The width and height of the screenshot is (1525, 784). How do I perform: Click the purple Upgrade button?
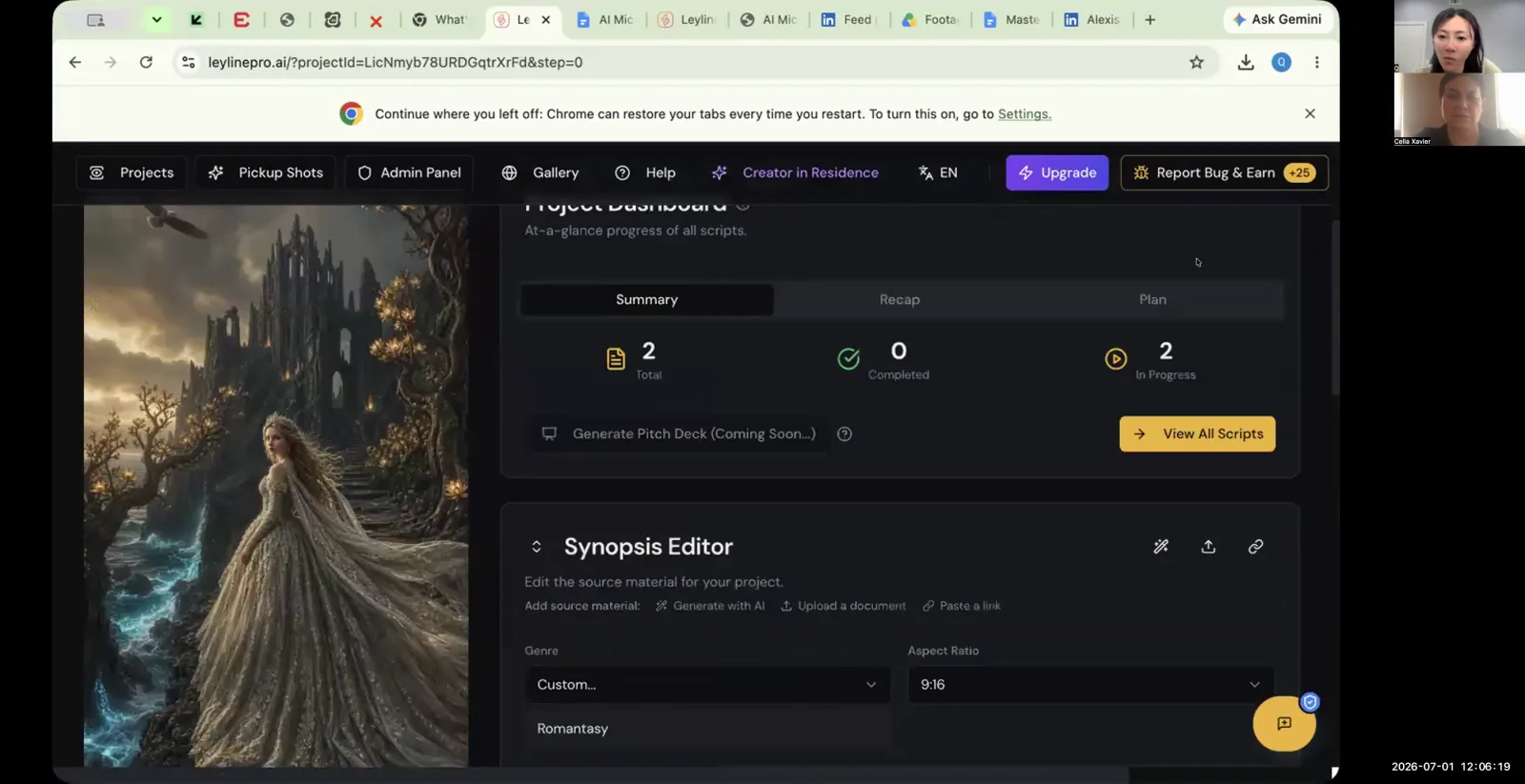coord(1057,172)
